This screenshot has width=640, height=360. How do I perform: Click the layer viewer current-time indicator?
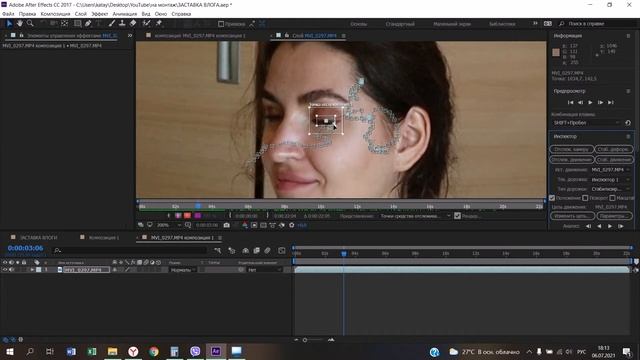point(198,206)
